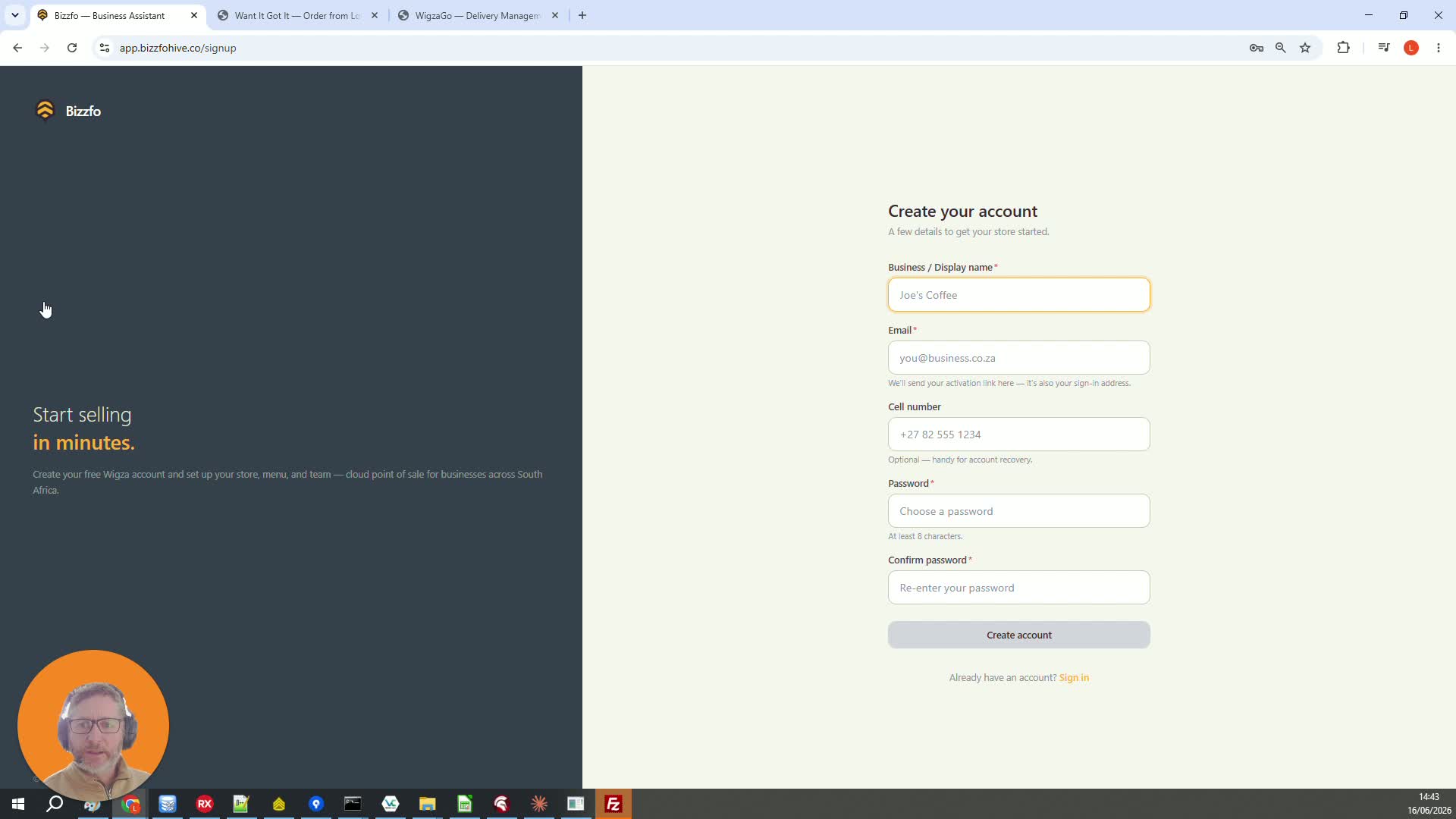Screen dimensions: 1456x819
Task: Expand the tab search dropdown arrow
Action: coord(15,15)
